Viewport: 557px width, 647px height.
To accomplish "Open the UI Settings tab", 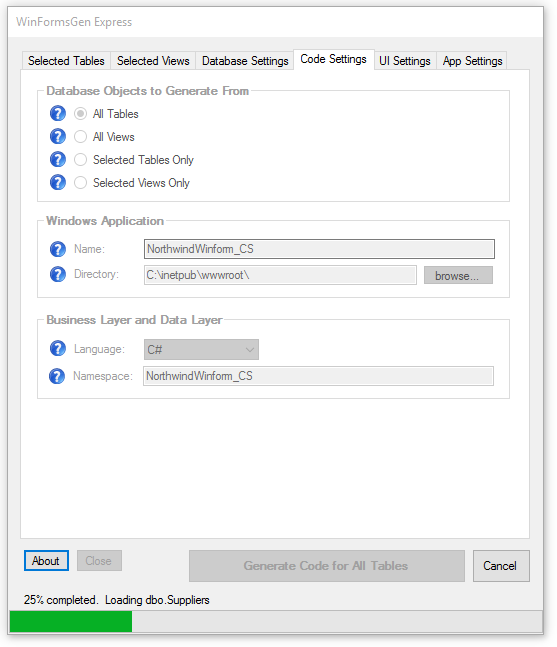I will point(405,61).
